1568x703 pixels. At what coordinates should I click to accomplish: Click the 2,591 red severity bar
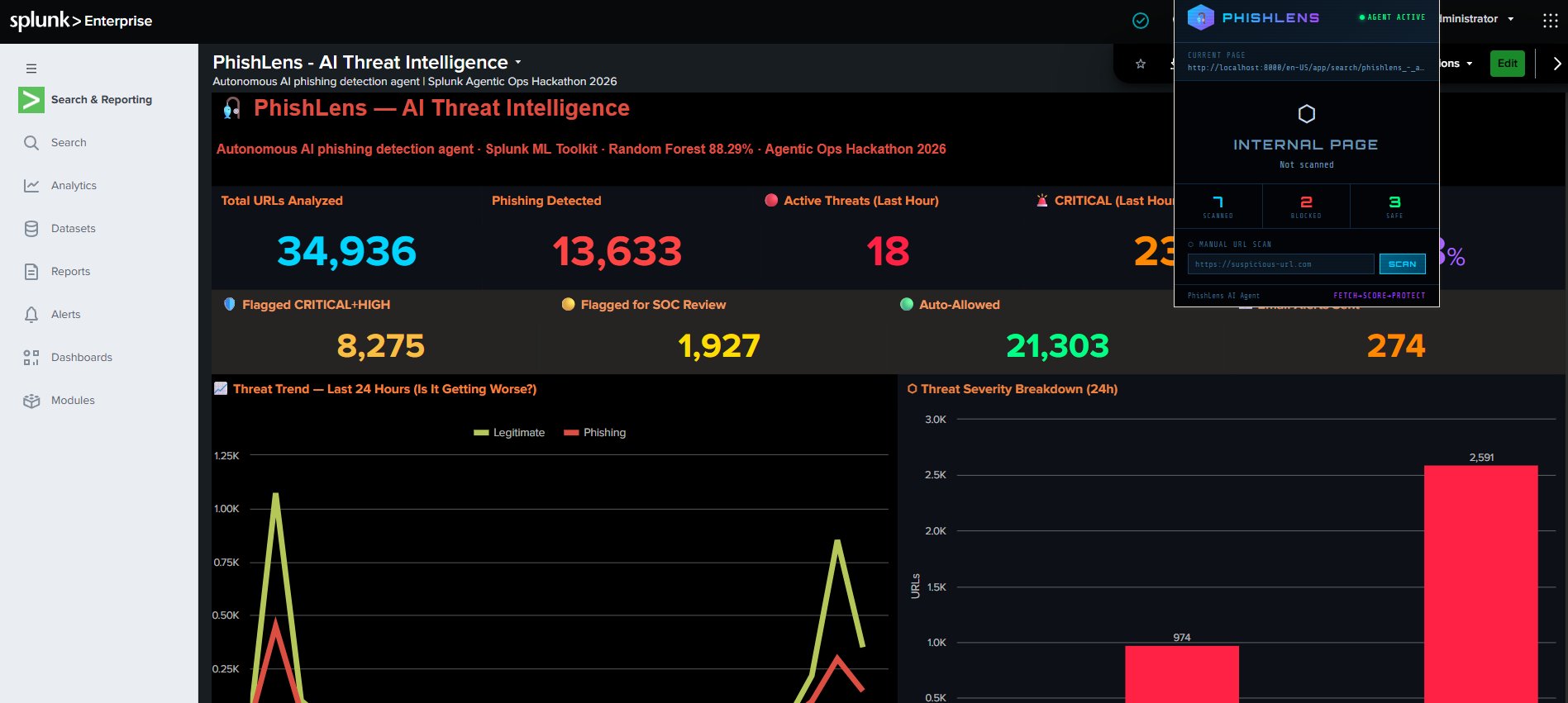(x=1480, y=584)
